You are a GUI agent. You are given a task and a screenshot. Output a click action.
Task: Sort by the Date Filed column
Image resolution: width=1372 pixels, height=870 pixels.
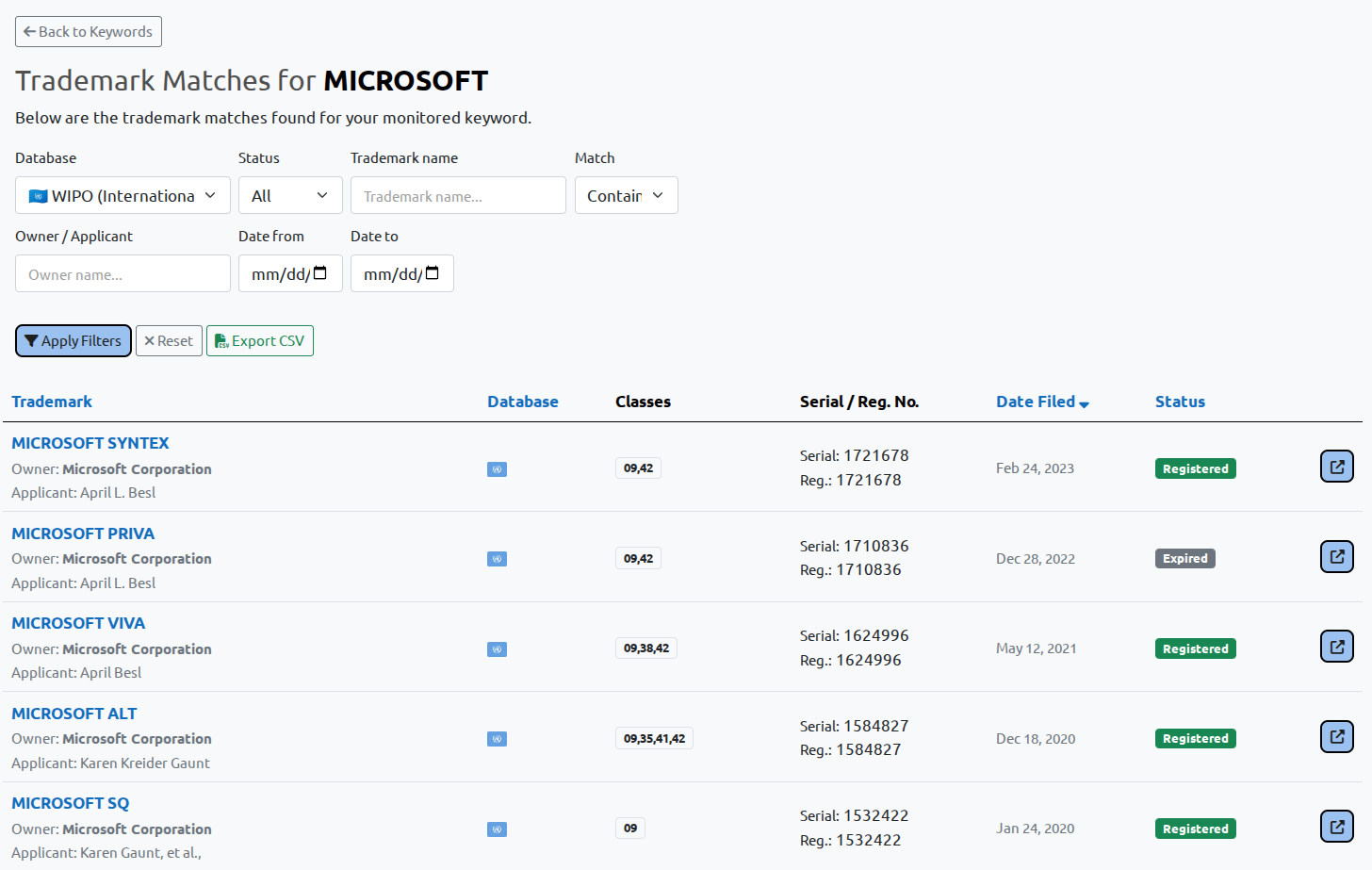pyautogui.click(x=1035, y=401)
